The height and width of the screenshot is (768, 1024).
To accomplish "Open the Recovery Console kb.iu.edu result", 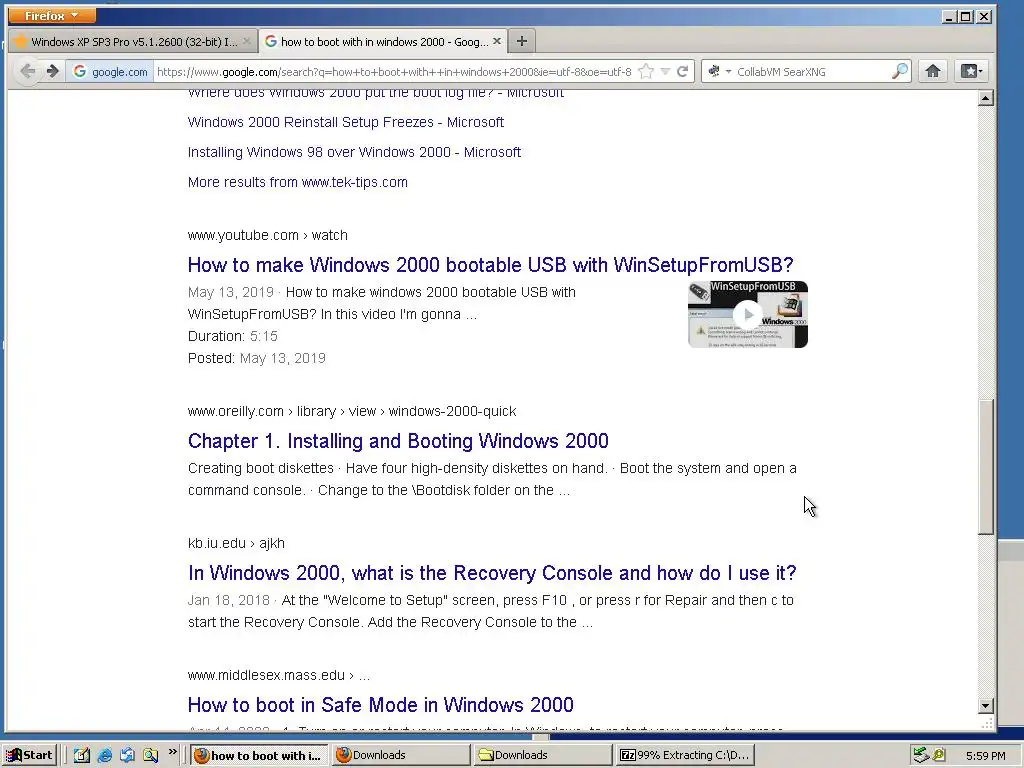I will pos(492,573).
